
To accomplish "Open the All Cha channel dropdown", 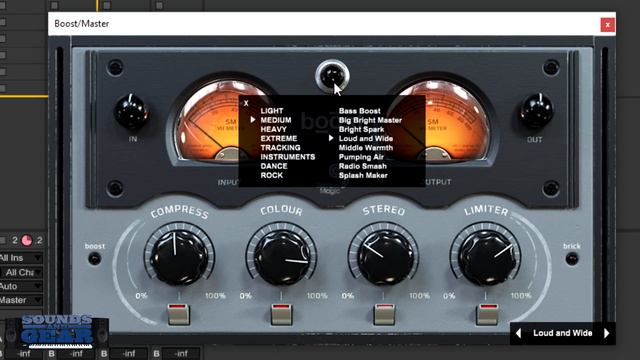I will pos(21,272).
